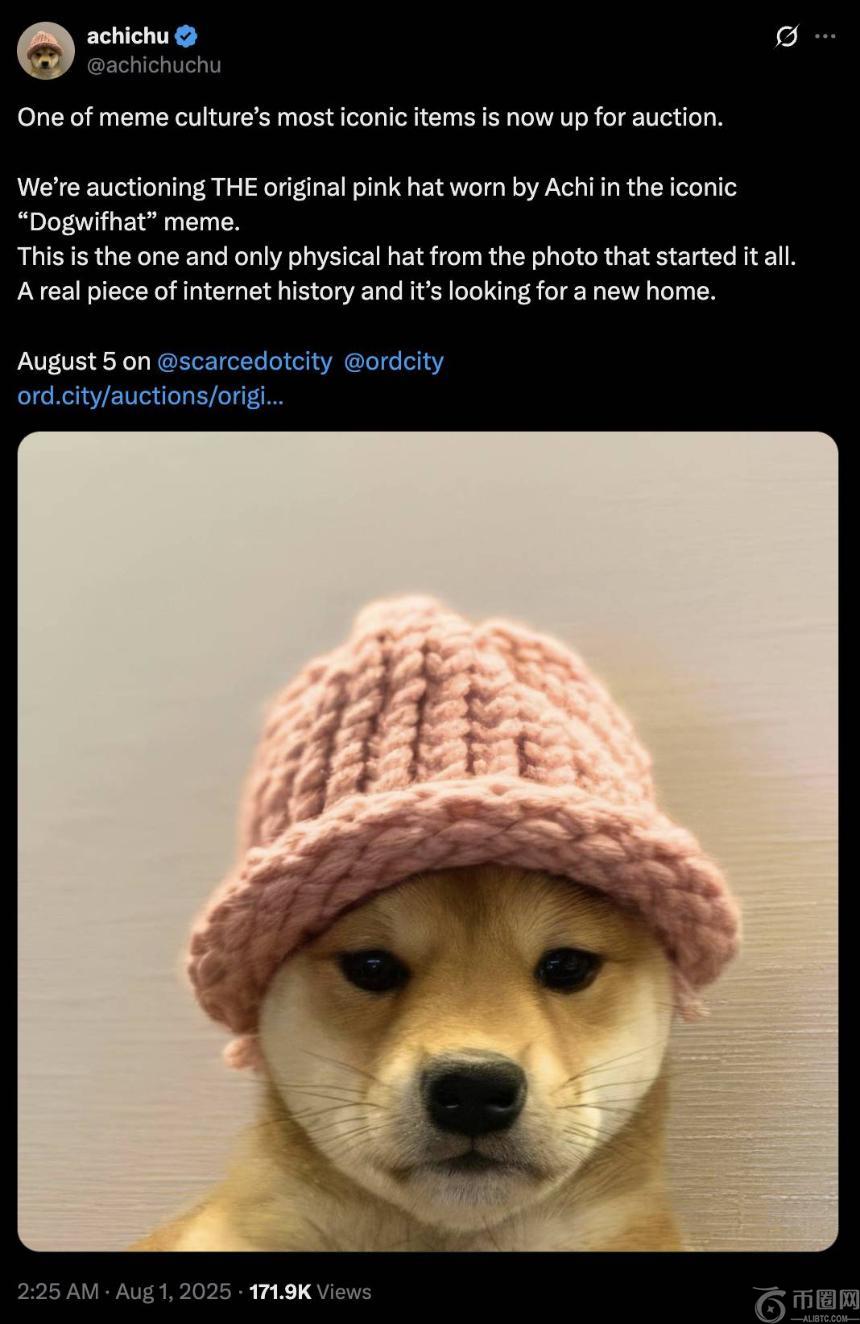Image resolution: width=860 pixels, height=1324 pixels.
Task: Click the display name achichu
Action: click(x=128, y=36)
